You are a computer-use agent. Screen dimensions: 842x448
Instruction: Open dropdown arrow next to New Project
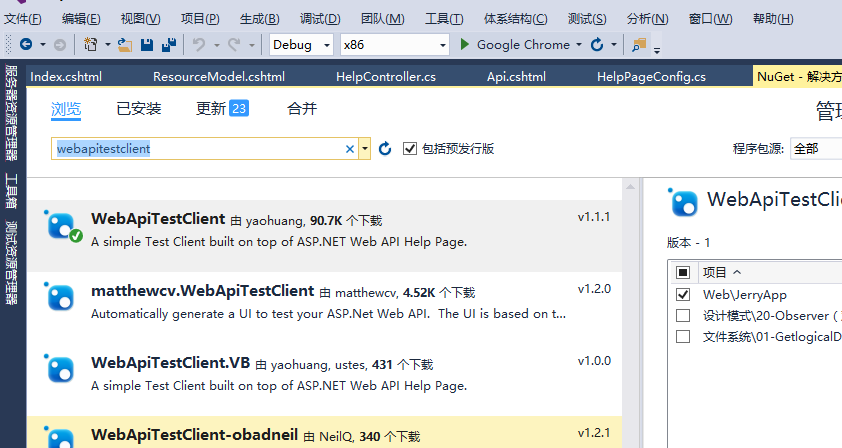(107, 45)
